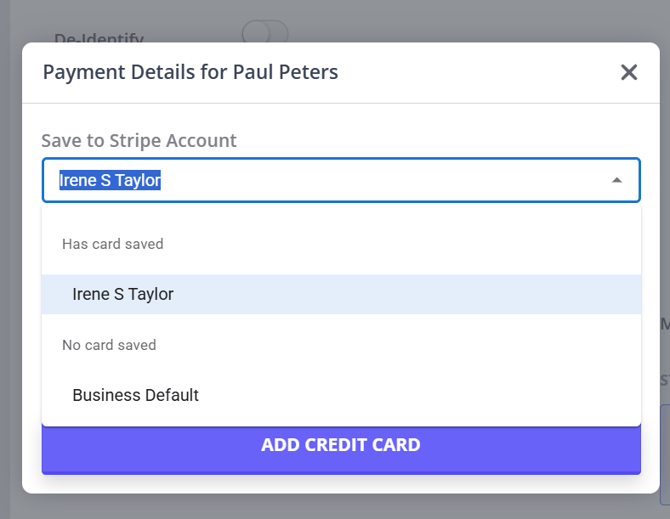Click the 'Save to Stripe Account' label

coord(139,140)
